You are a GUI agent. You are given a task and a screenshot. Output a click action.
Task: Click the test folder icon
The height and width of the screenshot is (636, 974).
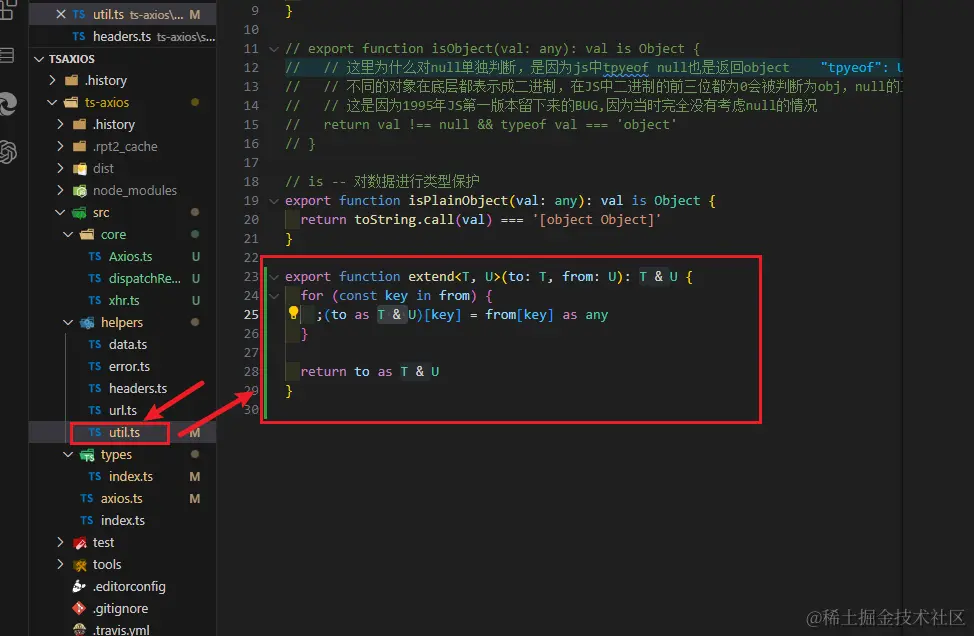coord(80,543)
